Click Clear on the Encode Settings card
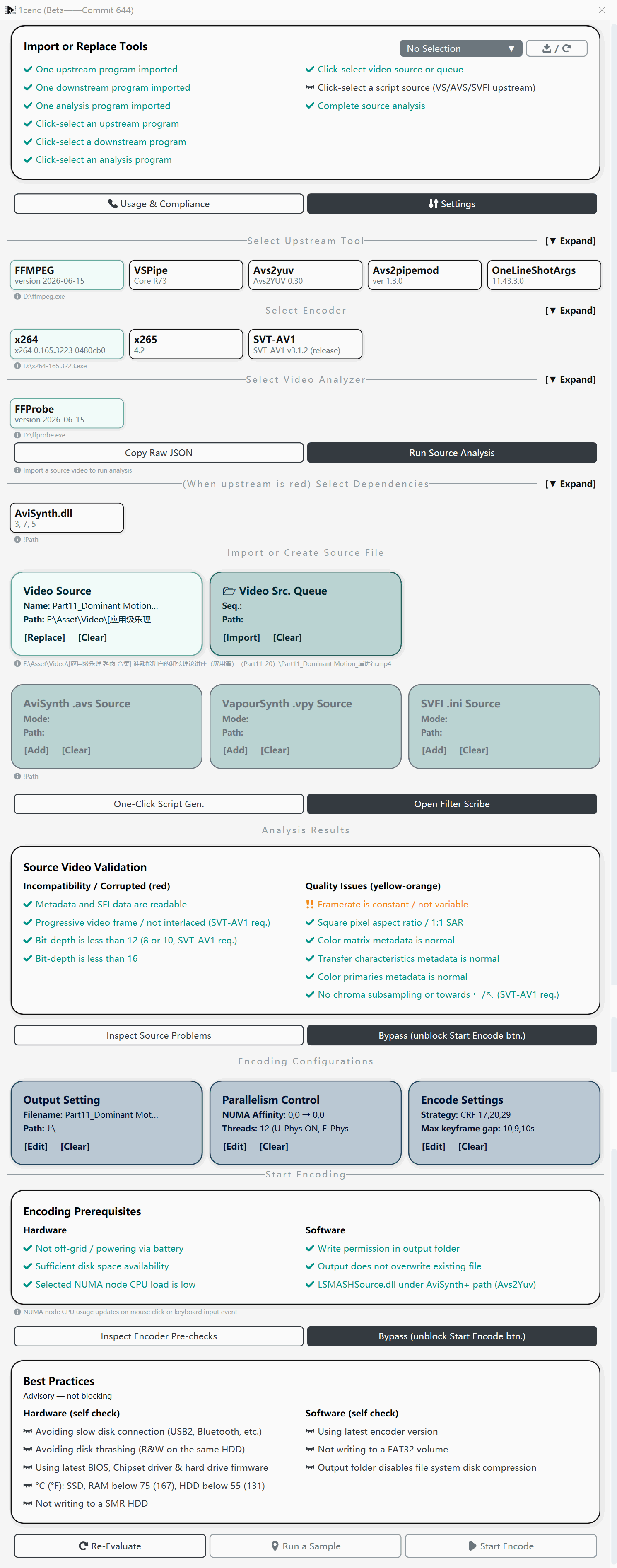Viewport: 617px width, 1568px height. click(473, 1147)
